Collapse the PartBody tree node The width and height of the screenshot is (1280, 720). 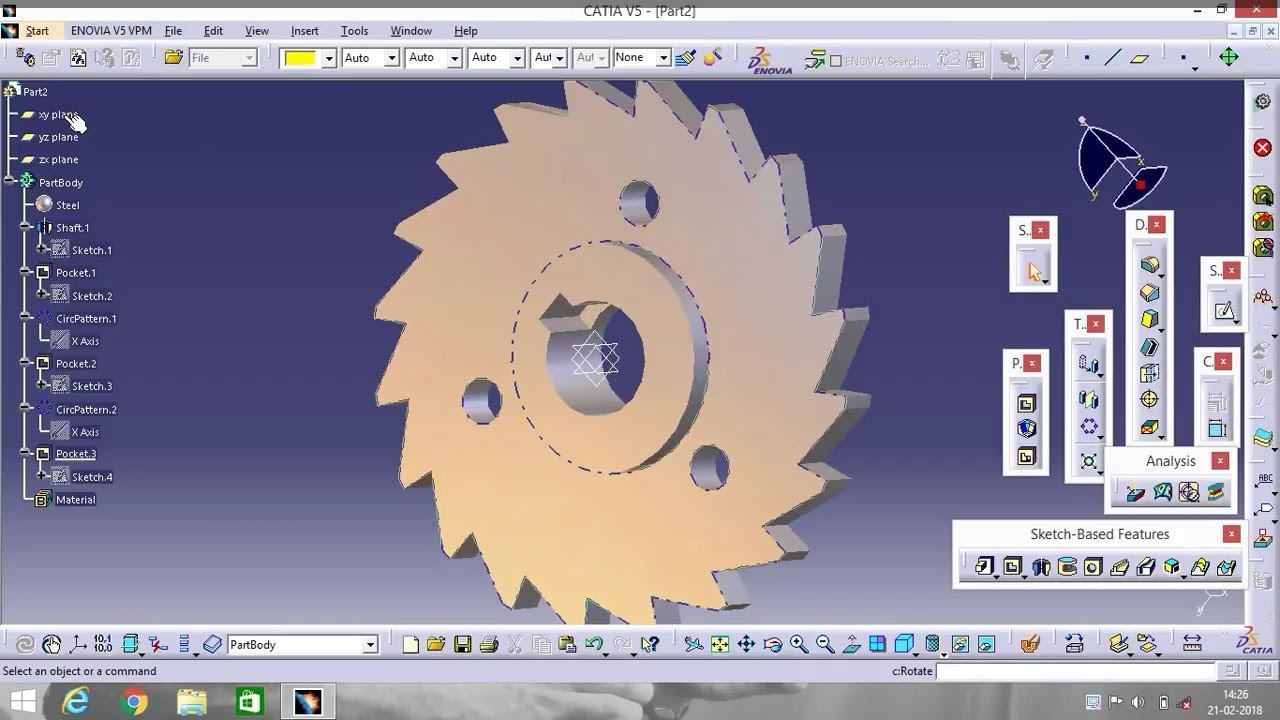click(9, 182)
